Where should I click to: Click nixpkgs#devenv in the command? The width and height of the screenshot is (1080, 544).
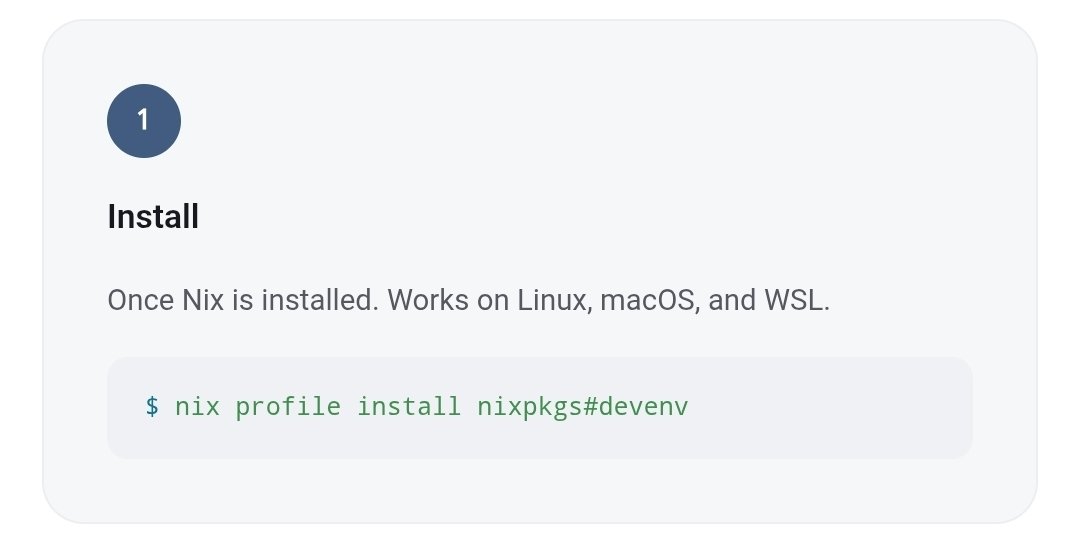pos(583,407)
